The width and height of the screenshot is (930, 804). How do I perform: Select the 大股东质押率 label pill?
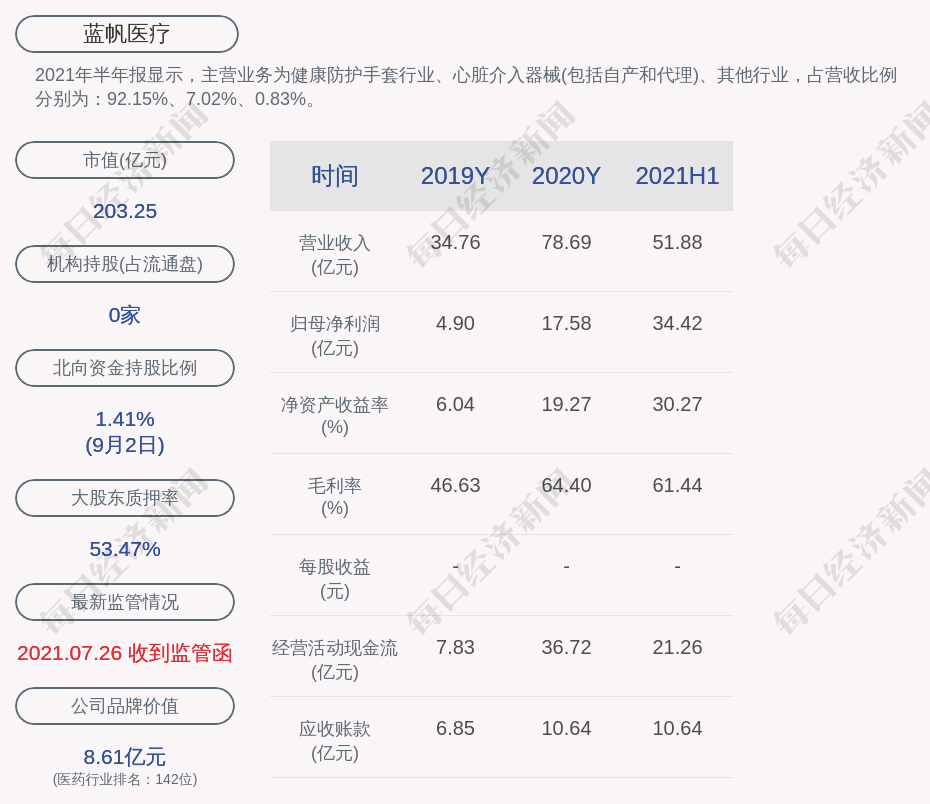(x=125, y=498)
